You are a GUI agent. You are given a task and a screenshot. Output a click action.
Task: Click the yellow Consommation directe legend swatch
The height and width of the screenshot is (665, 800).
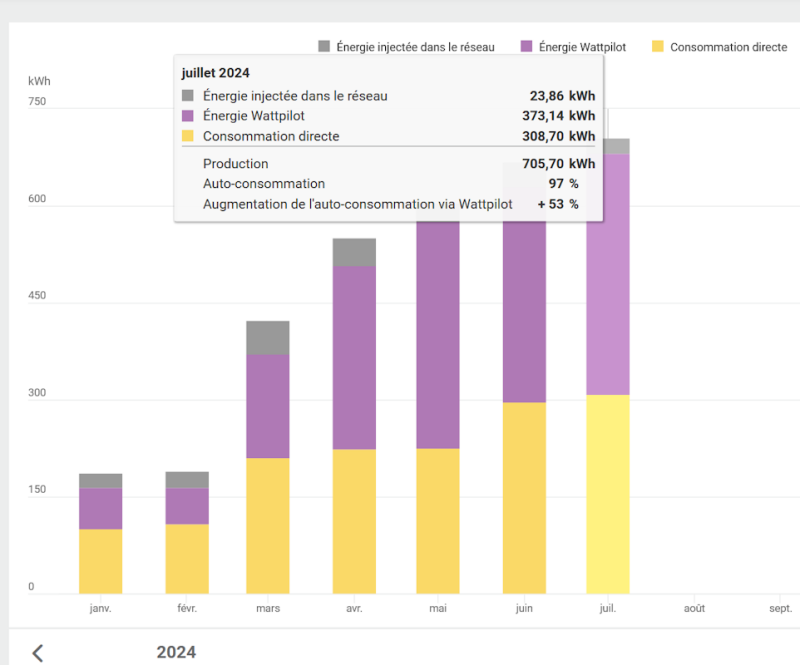[658, 47]
